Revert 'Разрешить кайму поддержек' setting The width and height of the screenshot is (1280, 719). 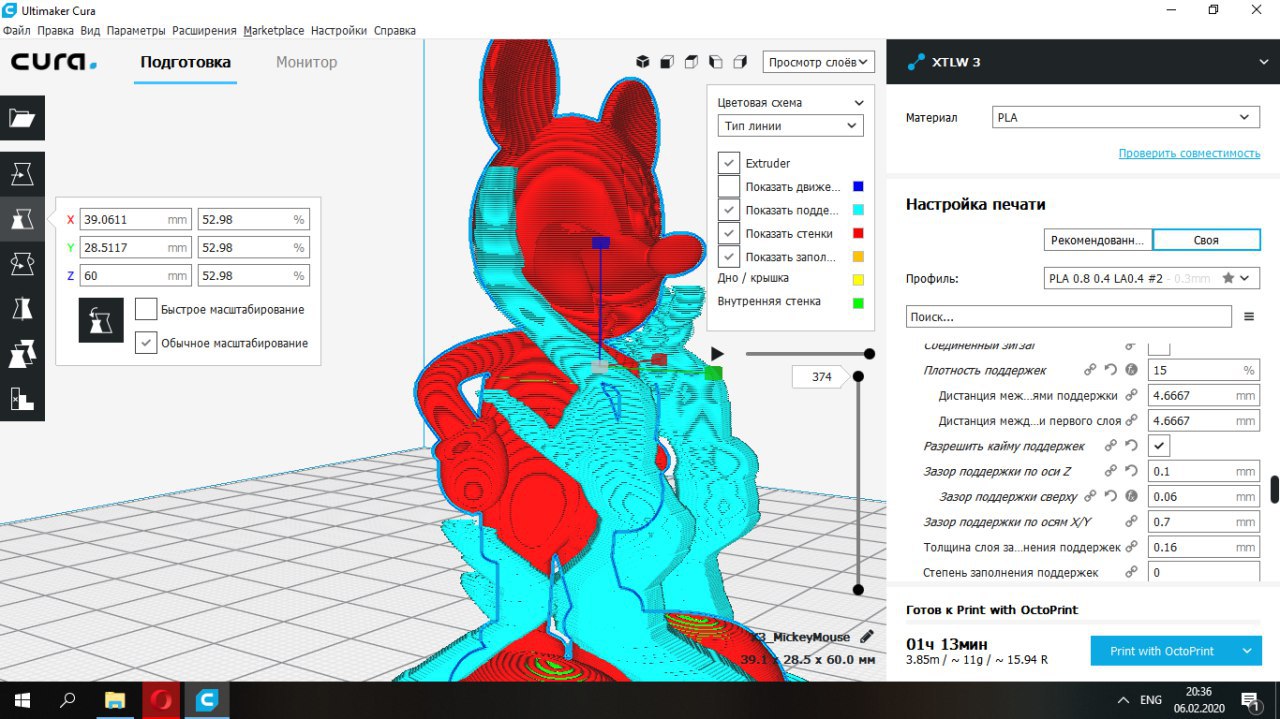[1131, 446]
